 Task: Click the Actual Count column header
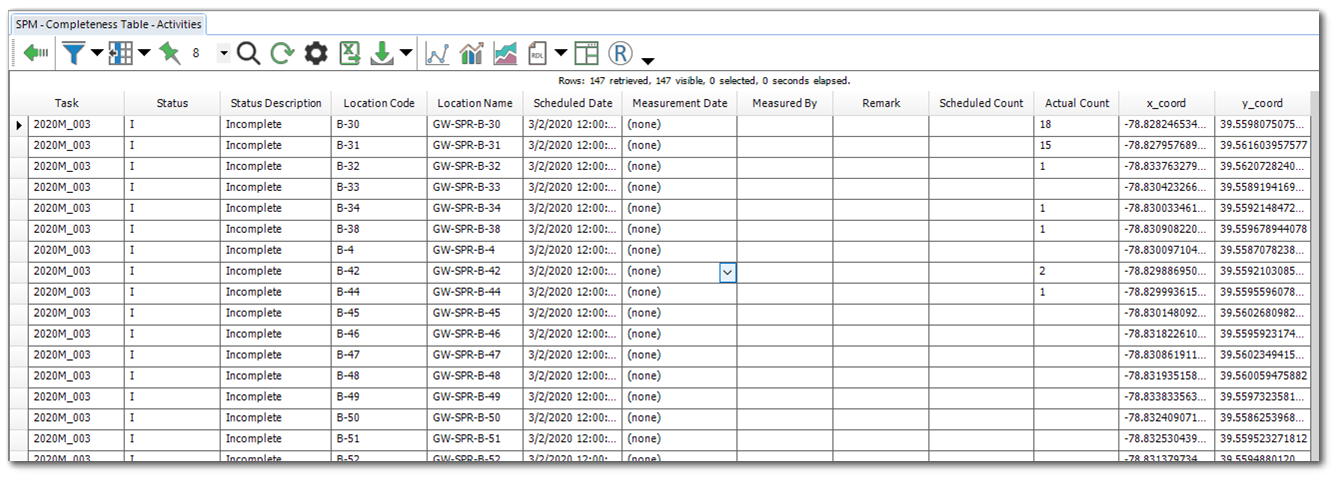tap(1077, 103)
